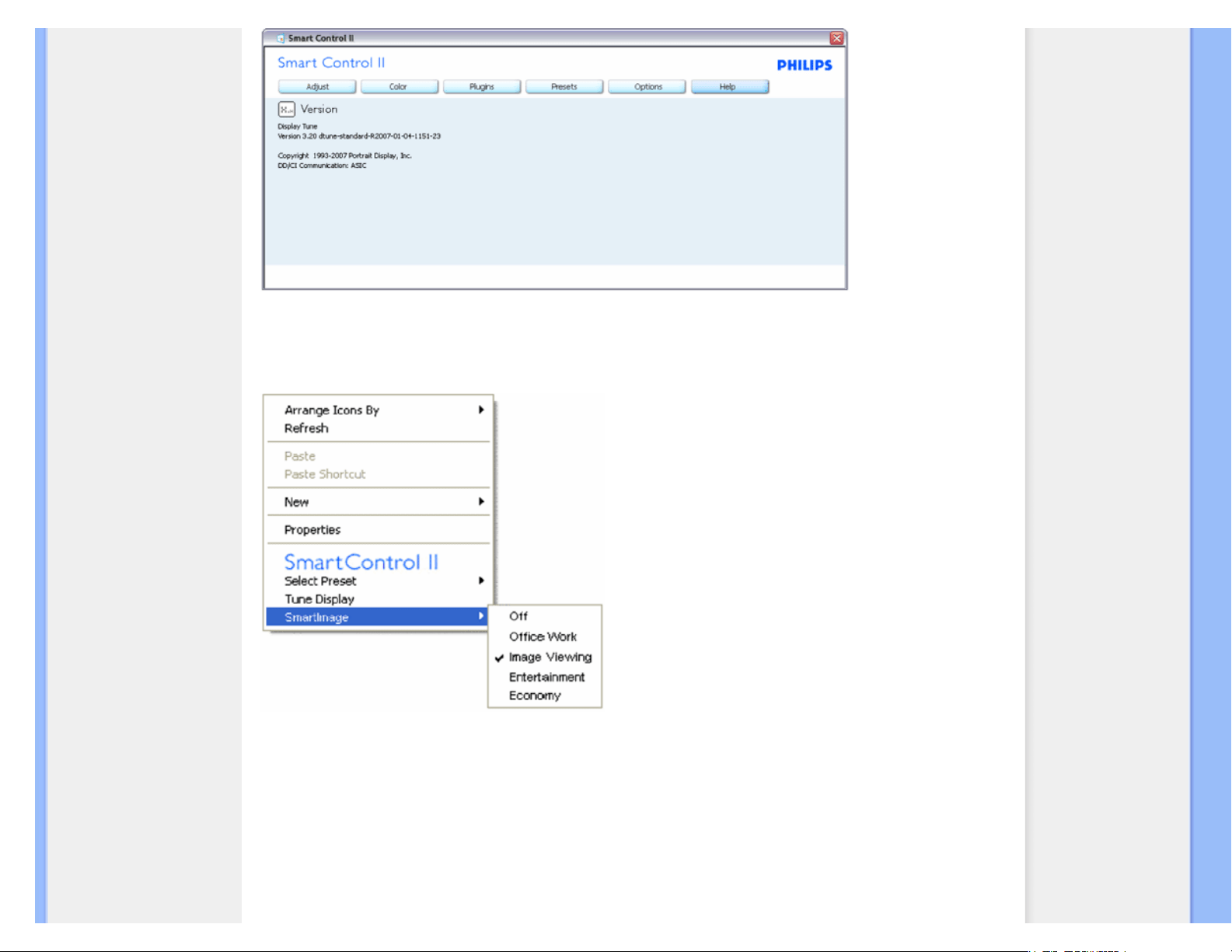This screenshot has width=1232, height=952.
Task: Choose Refresh from the context menu
Action: tap(379, 428)
